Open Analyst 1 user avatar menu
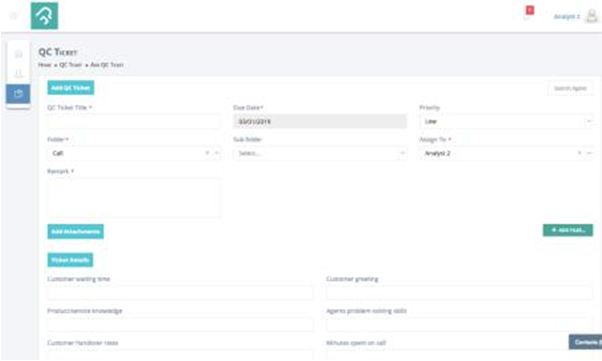 tap(592, 16)
